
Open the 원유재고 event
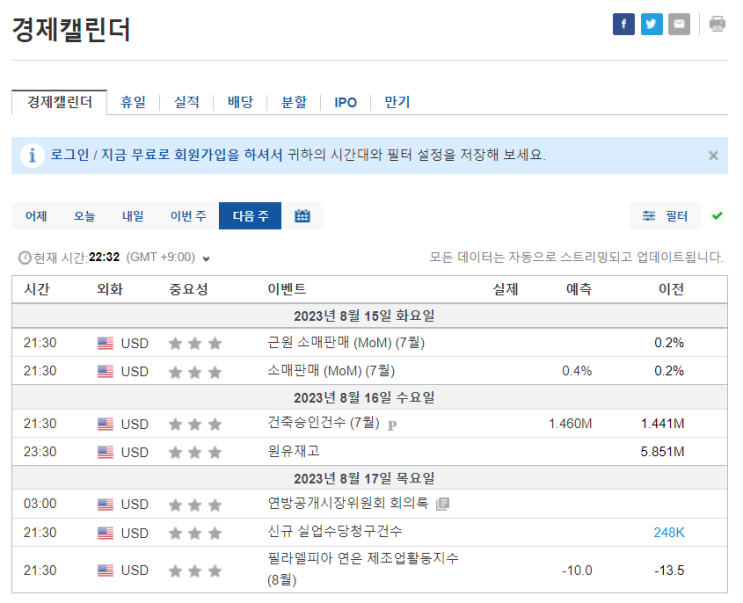(x=294, y=451)
